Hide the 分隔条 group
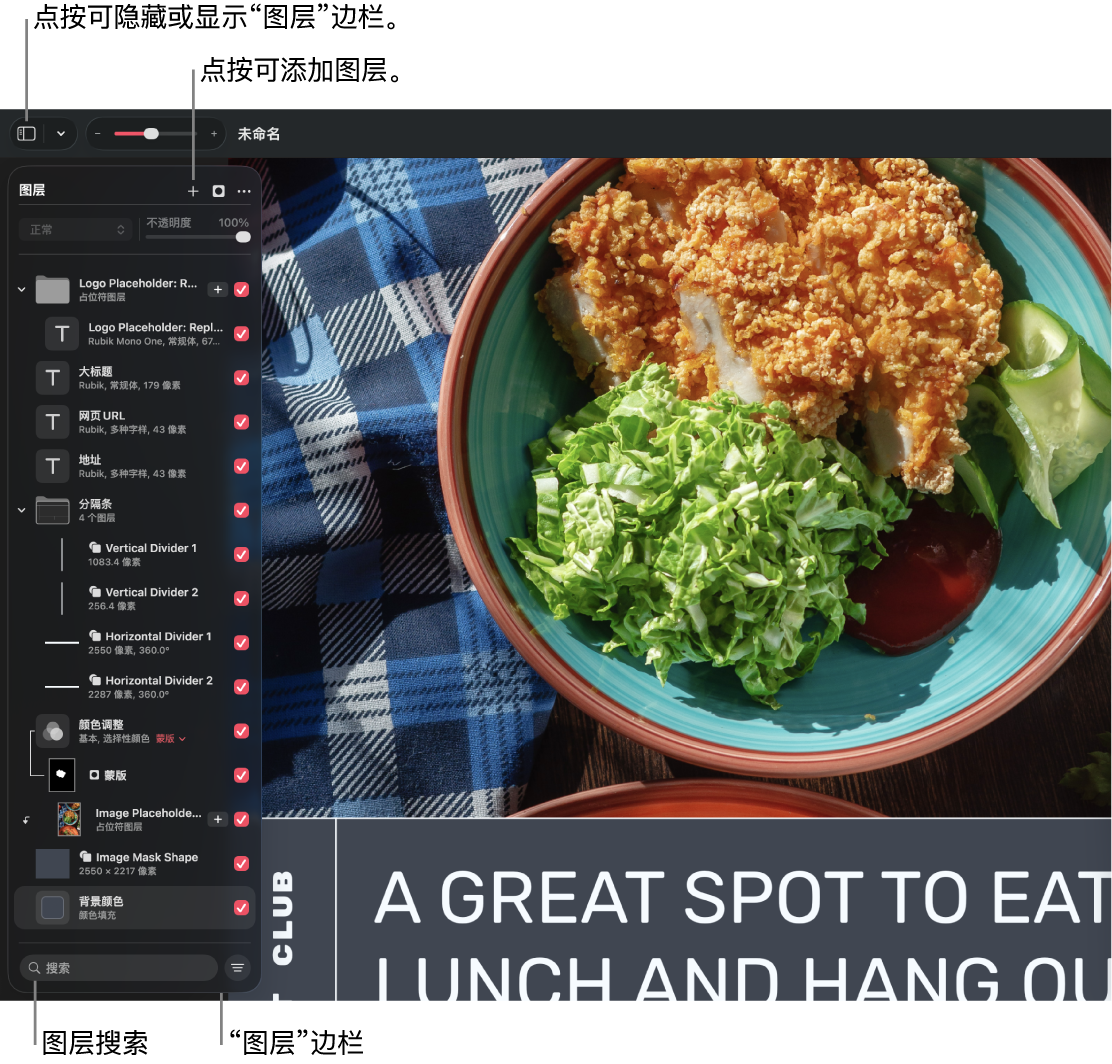The width and height of the screenshot is (1112, 1064). point(242,510)
